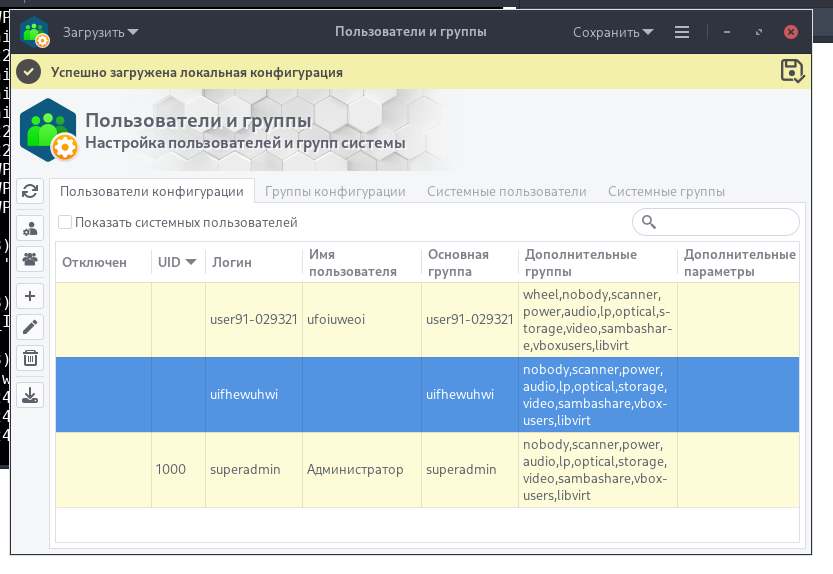Click the floppy disk icon in the notification bar

click(x=791, y=70)
